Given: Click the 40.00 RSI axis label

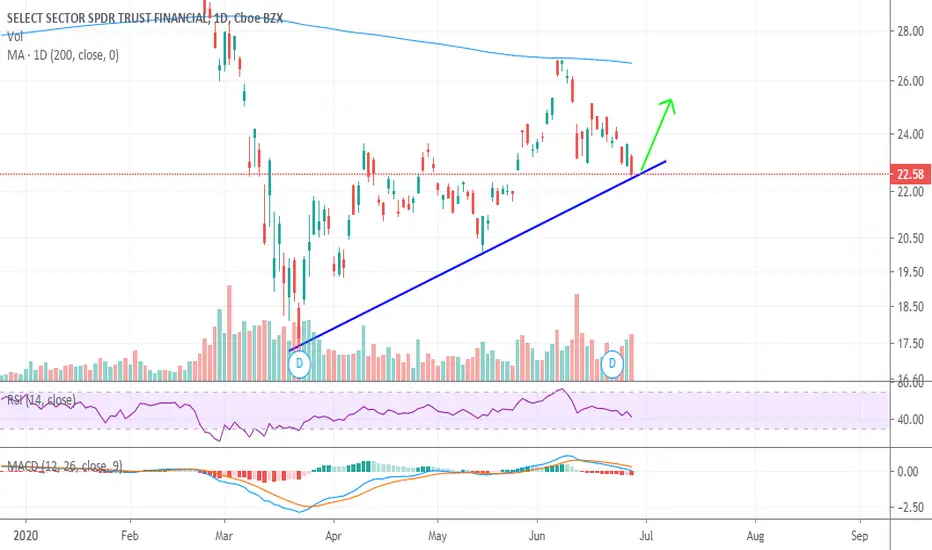Looking at the screenshot, I should click(x=911, y=420).
